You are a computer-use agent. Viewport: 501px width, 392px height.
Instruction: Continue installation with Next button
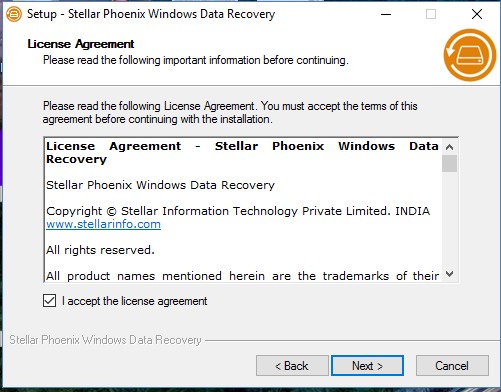click(367, 366)
